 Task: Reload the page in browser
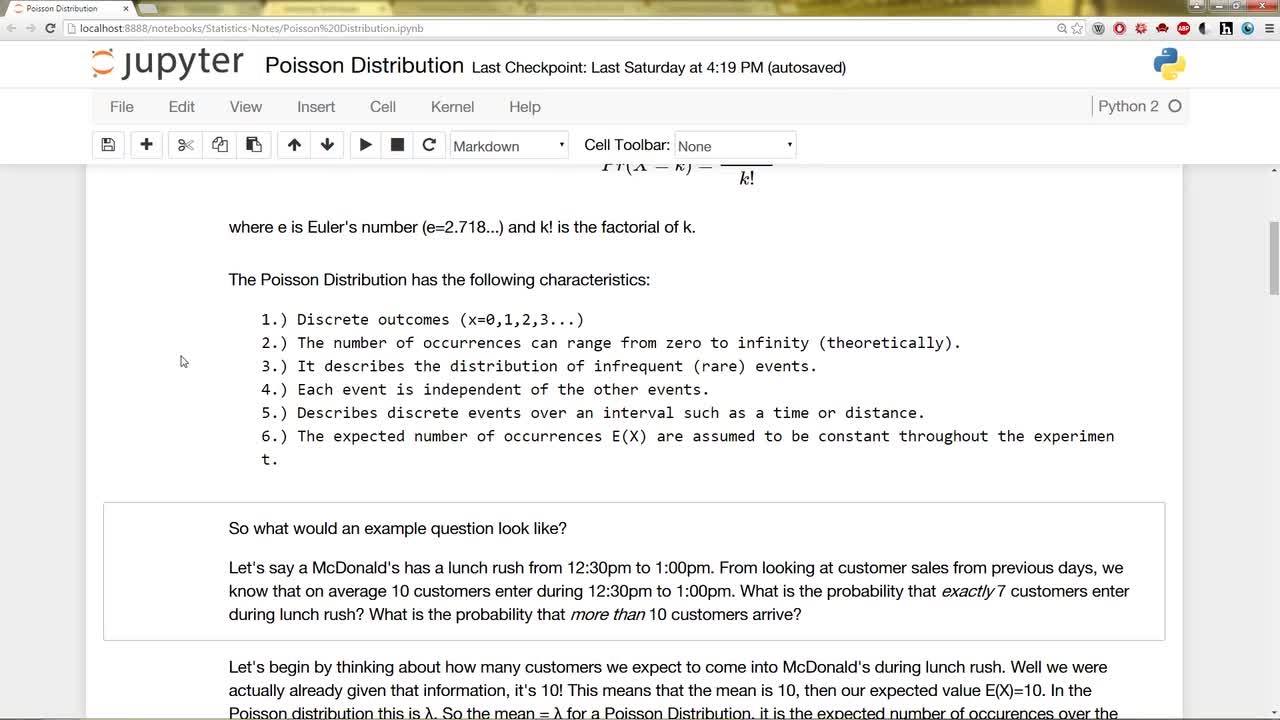pyautogui.click(x=50, y=28)
